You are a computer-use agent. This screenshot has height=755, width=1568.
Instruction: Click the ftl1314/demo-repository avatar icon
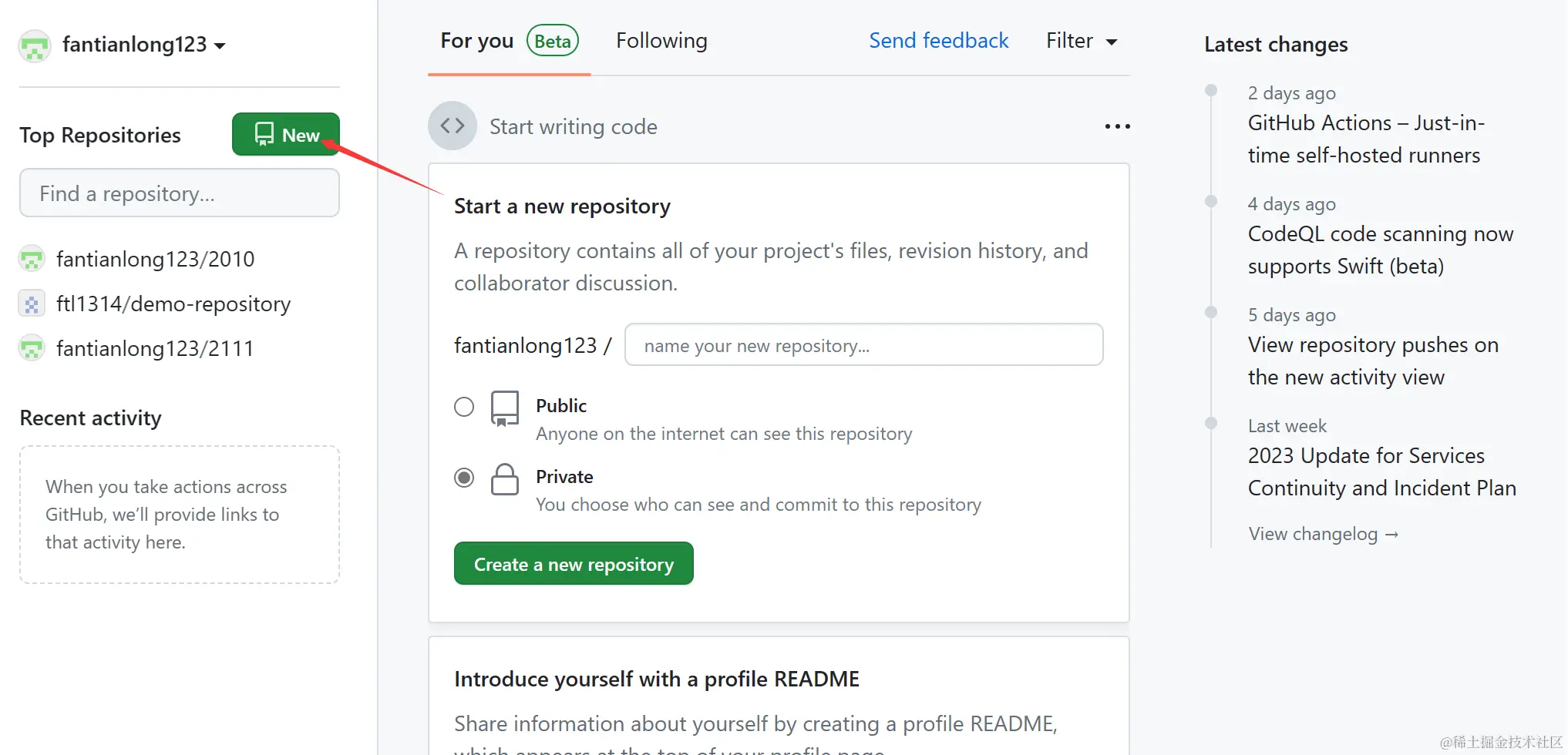click(32, 304)
